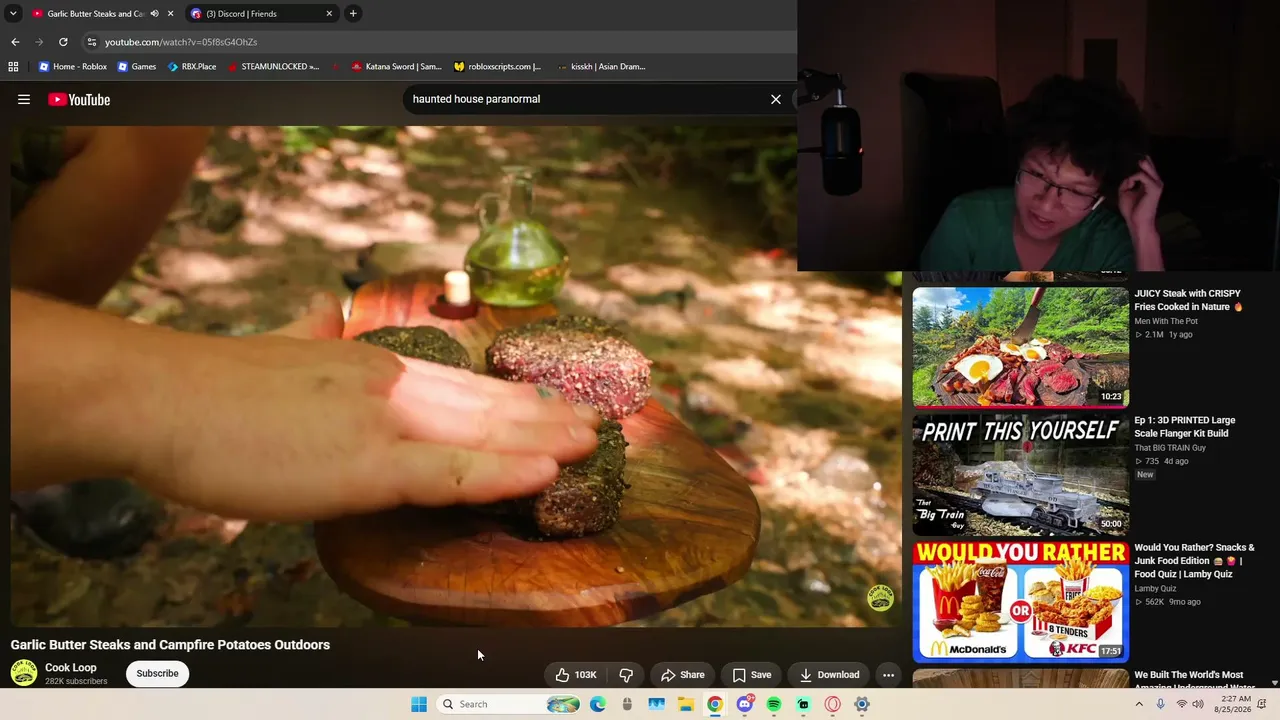The image size is (1280, 720).
Task: Open the robloxscripts.com bookmark
Action: [497, 67]
